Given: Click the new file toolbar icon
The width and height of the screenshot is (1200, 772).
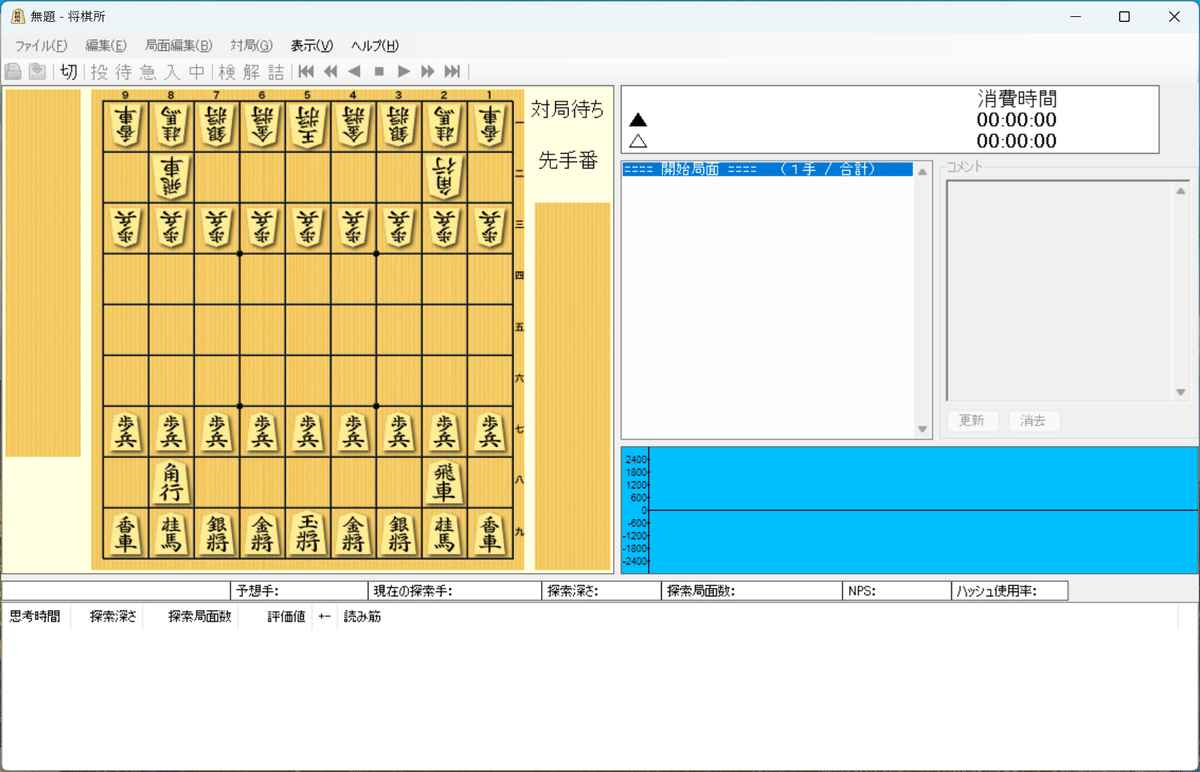Looking at the screenshot, I should click(13, 71).
